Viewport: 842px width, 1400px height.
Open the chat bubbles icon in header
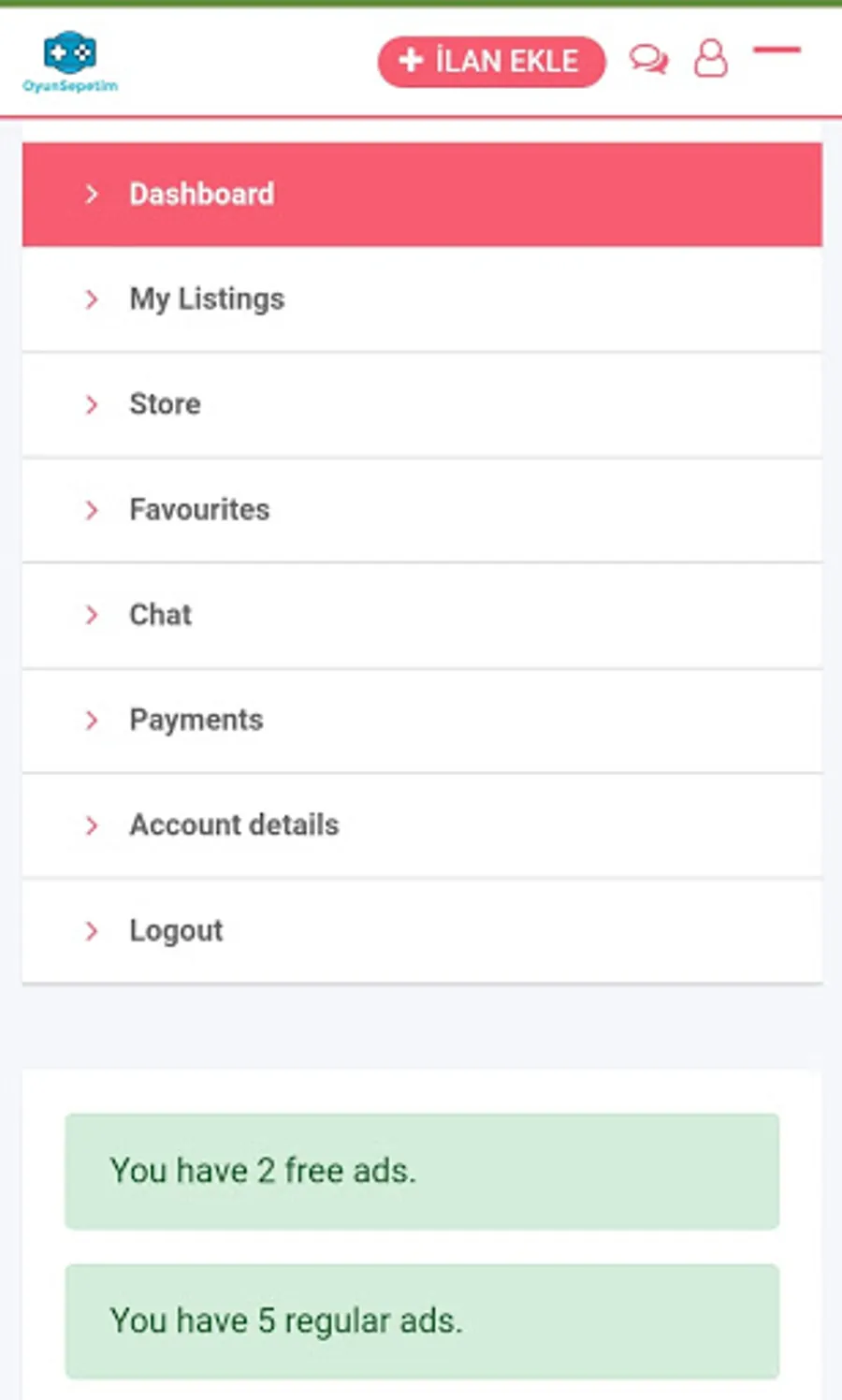coord(648,60)
